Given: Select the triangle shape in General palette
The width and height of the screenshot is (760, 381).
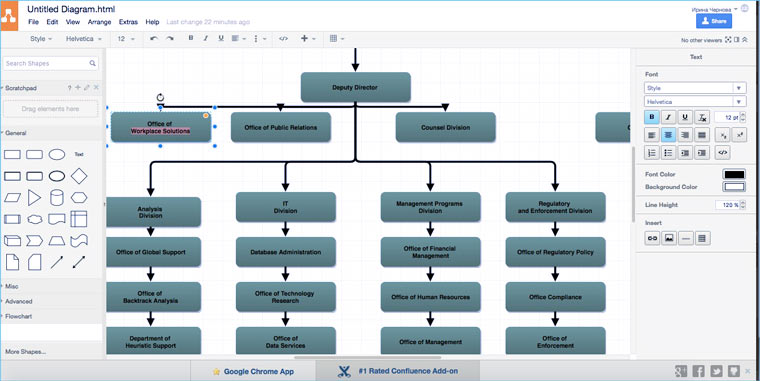Looking at the screenshot, I should point(34,197).
